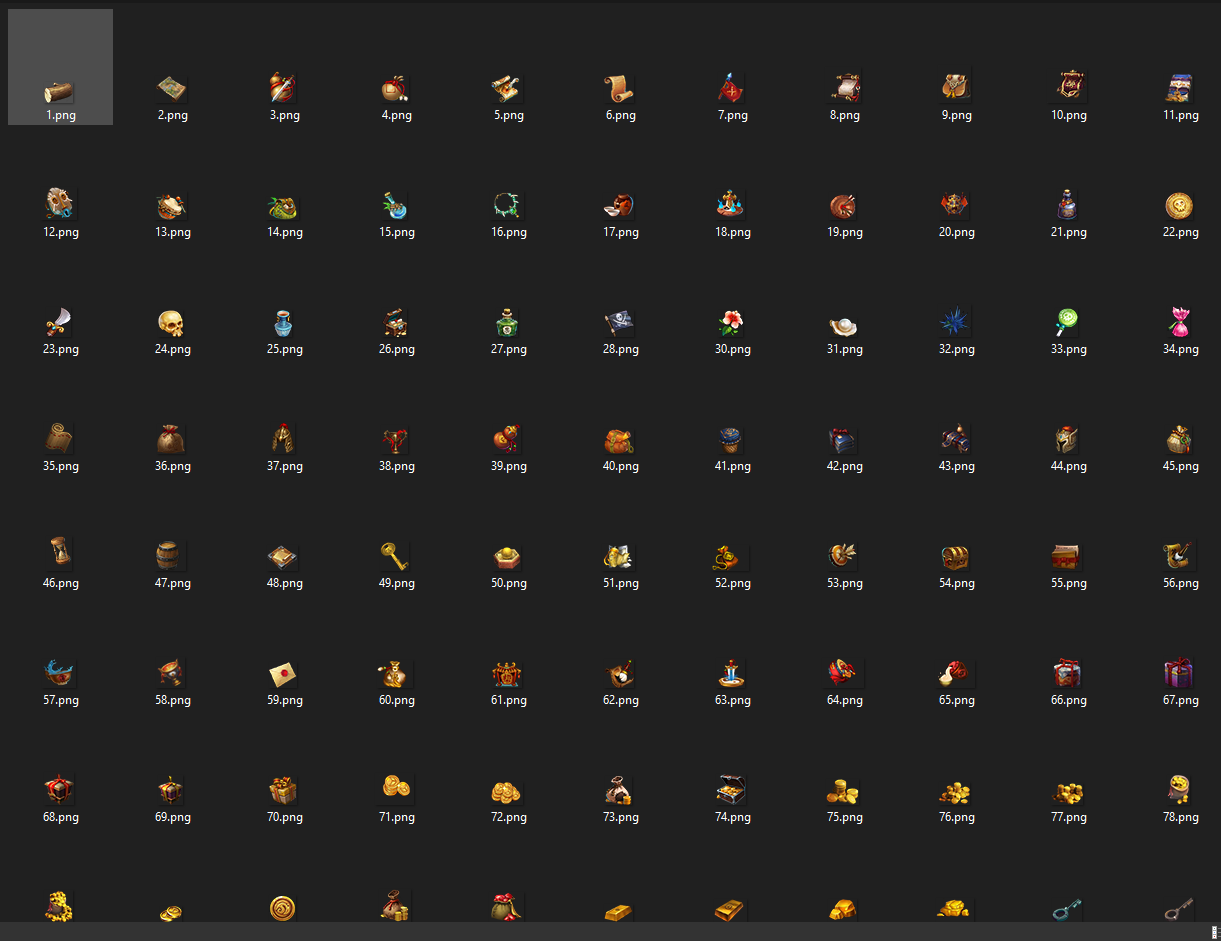Select the file label 11.png
Image resolution: width=1221 pixels, height=941 pixels.
1180,115
